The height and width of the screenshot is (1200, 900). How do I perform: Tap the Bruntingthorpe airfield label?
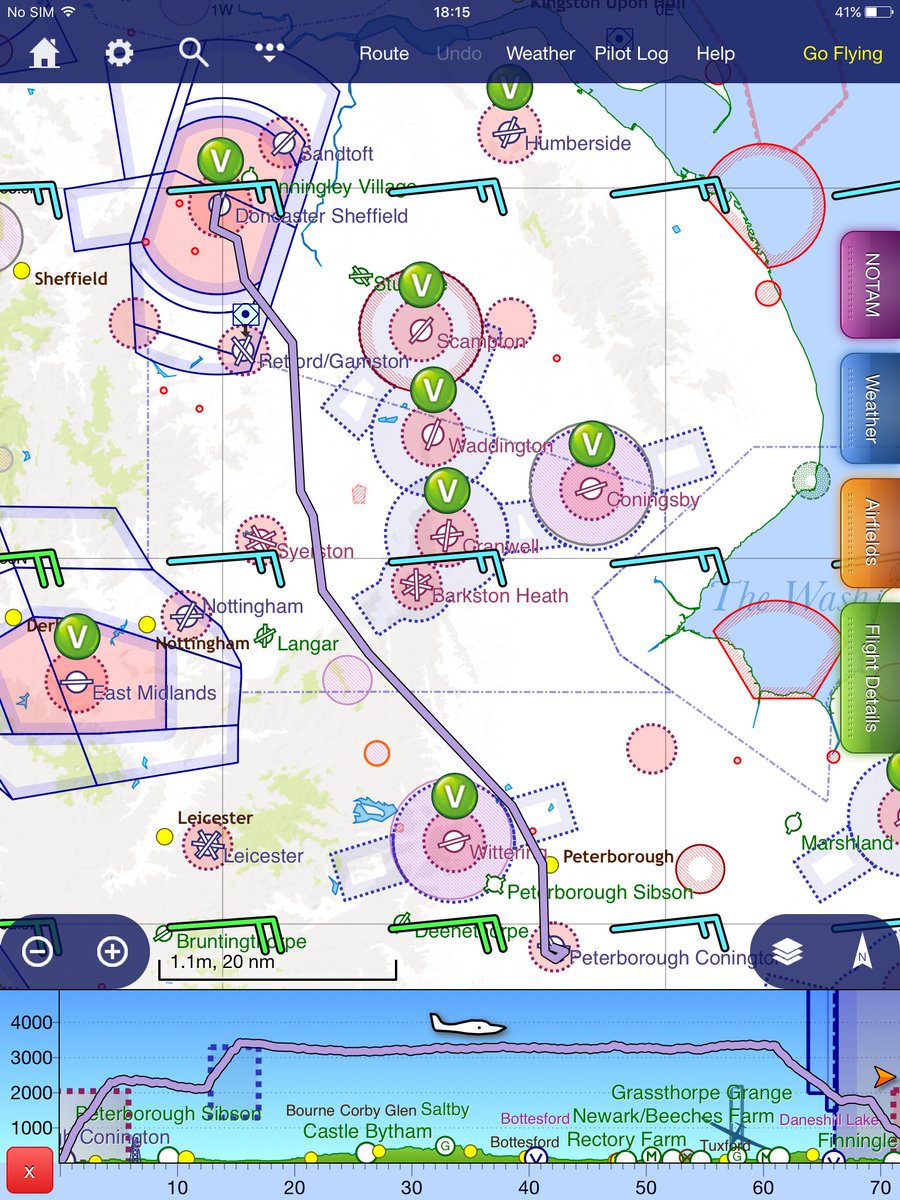click(x=241, y=942)
